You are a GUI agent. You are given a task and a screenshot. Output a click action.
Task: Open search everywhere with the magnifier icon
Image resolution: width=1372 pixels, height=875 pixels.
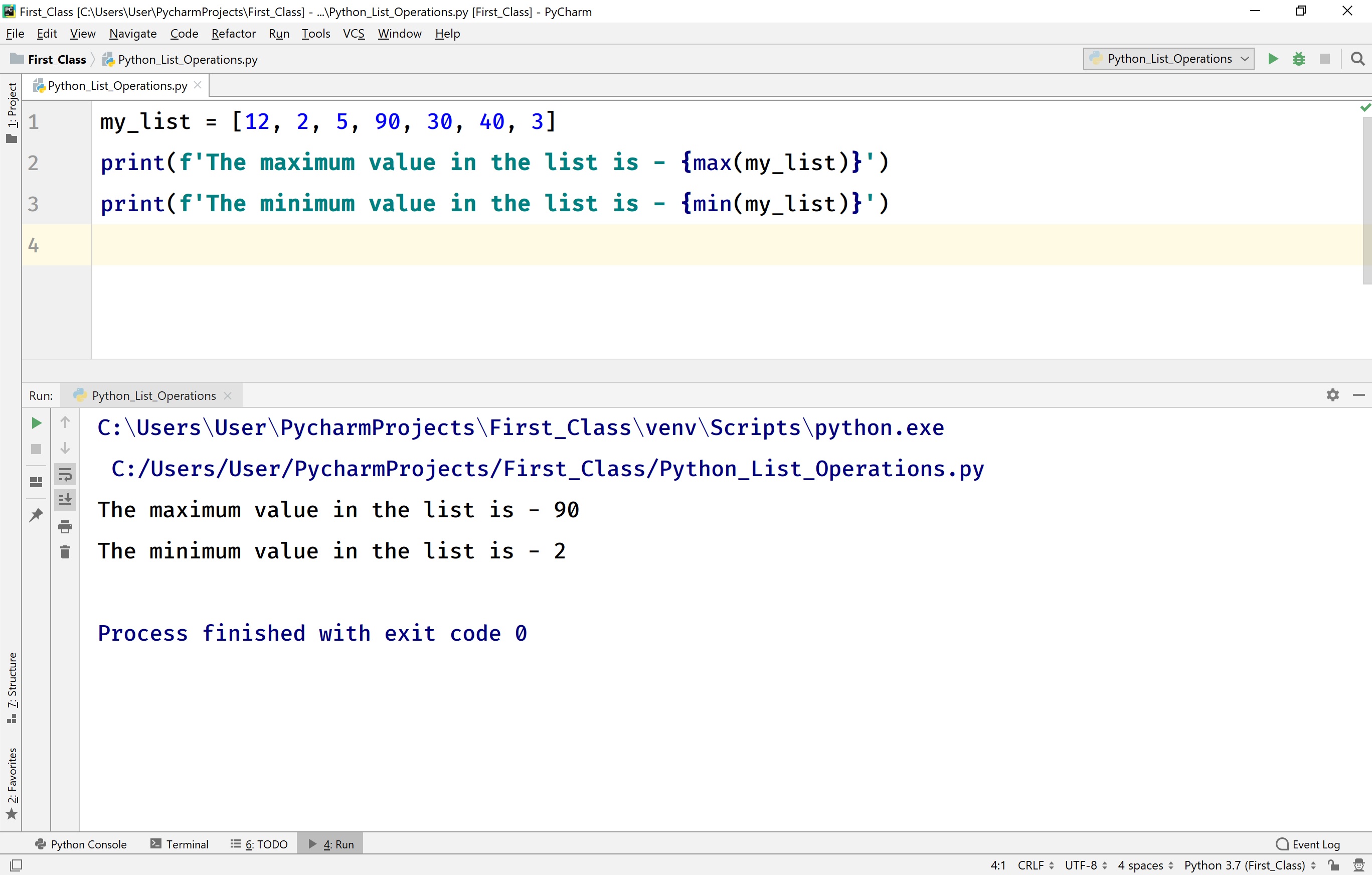[1358, 59]
